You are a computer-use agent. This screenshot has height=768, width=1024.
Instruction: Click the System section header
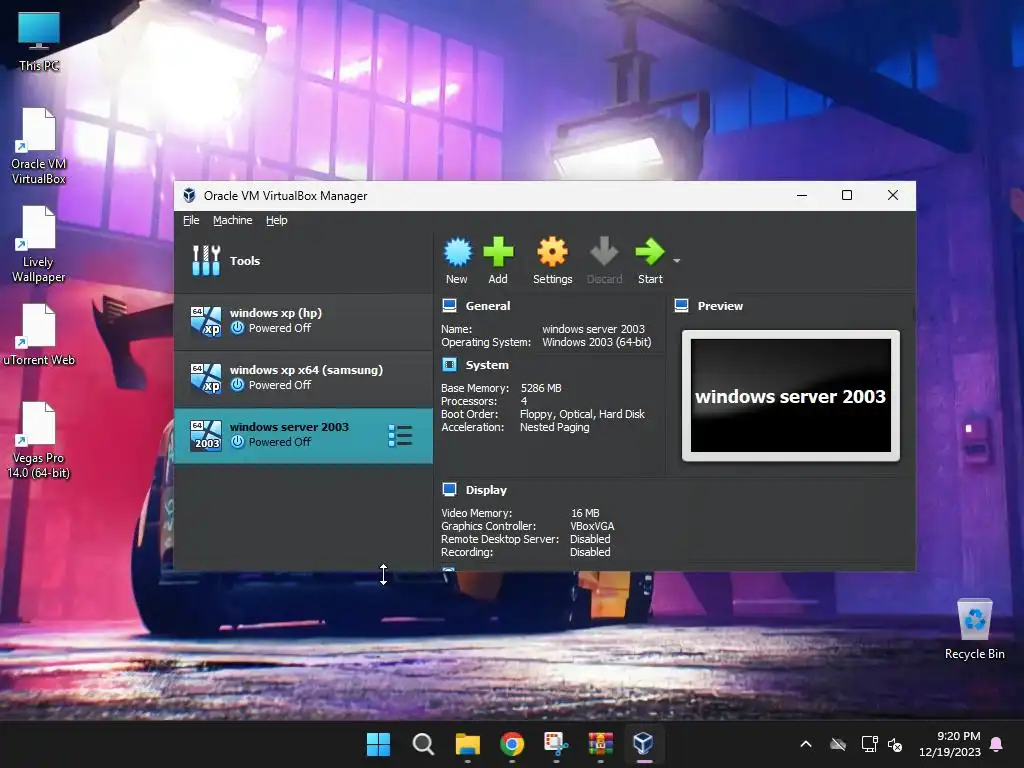(487, 365)
